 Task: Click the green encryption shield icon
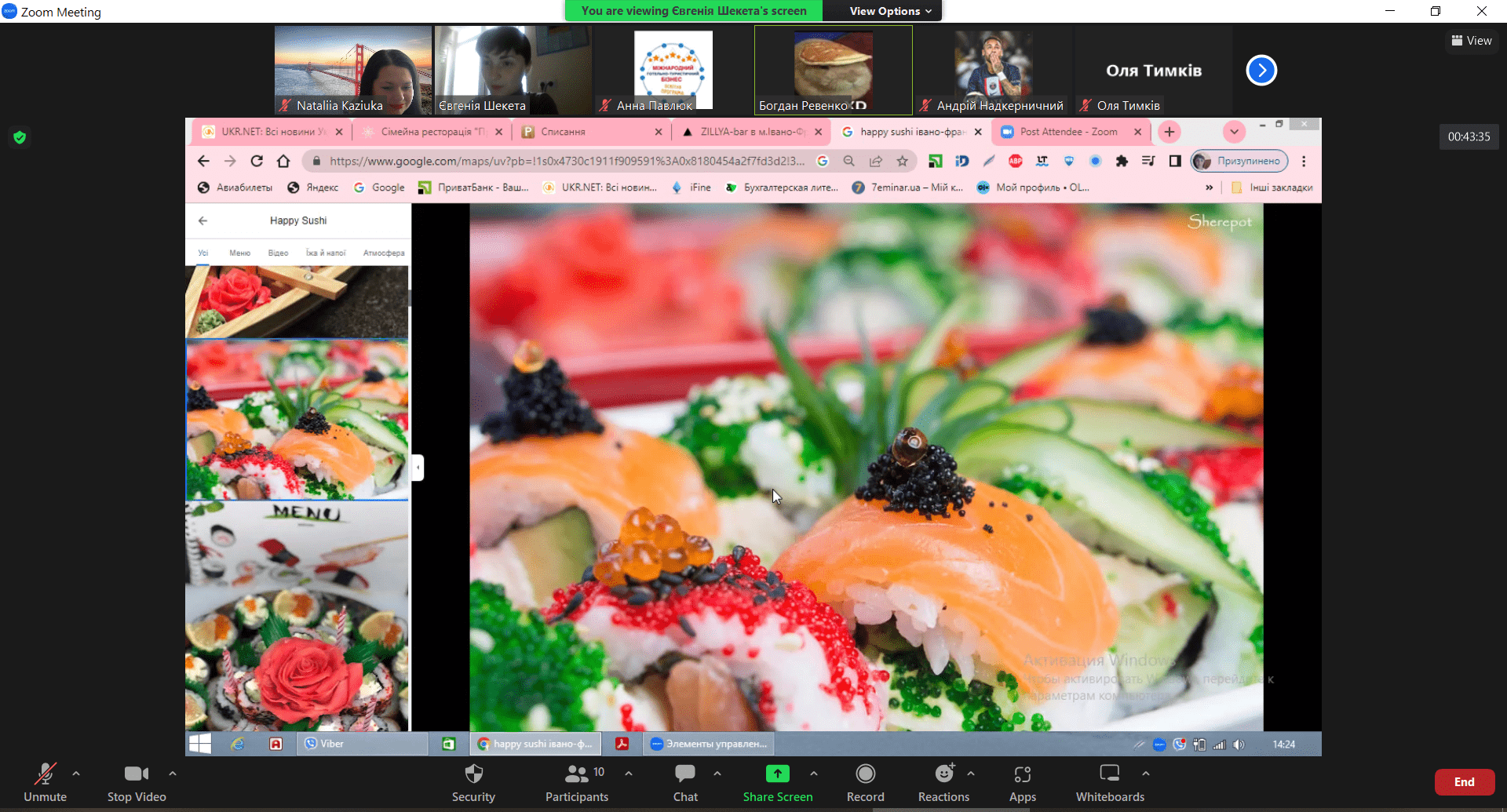point(20,137)
